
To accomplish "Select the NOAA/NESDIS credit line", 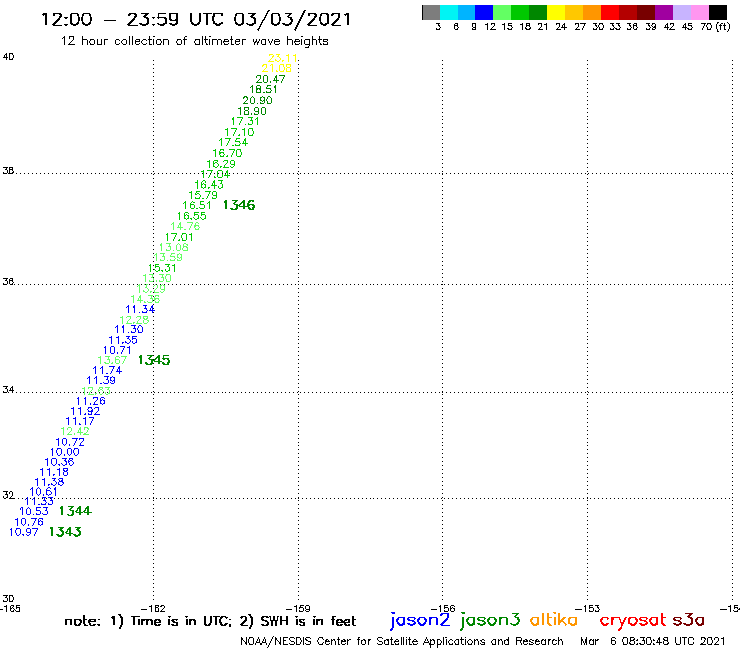I will [402, 642].
